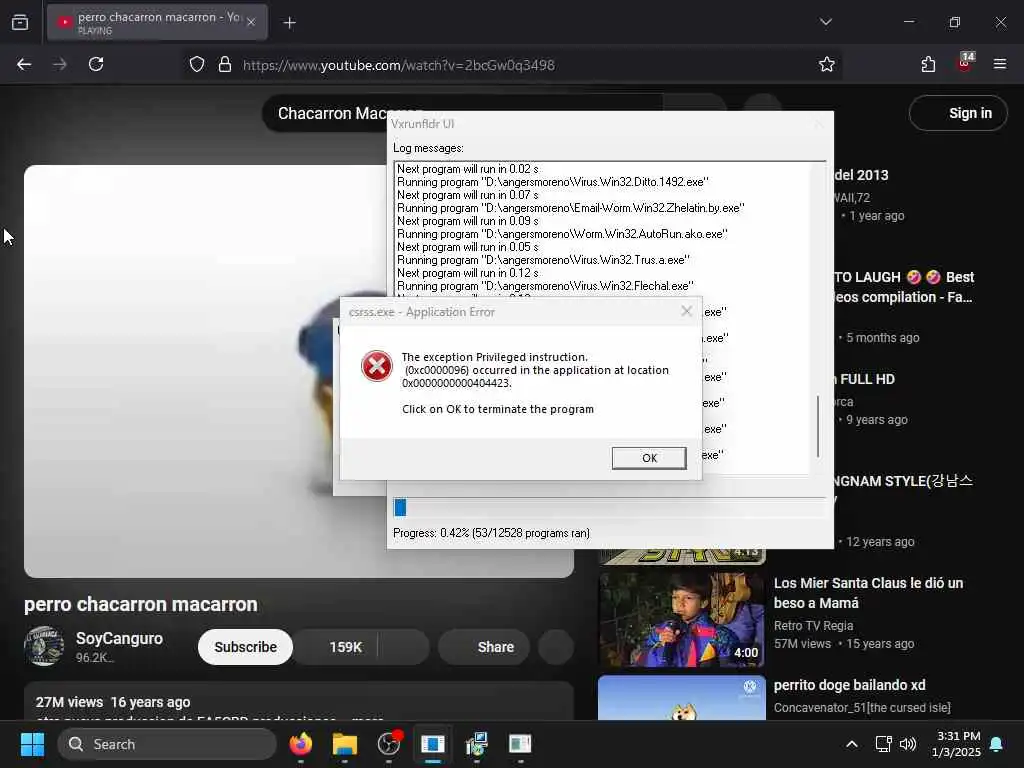Open the tracking protection shield icon
1024x768 pixels.
pos(197,65)
